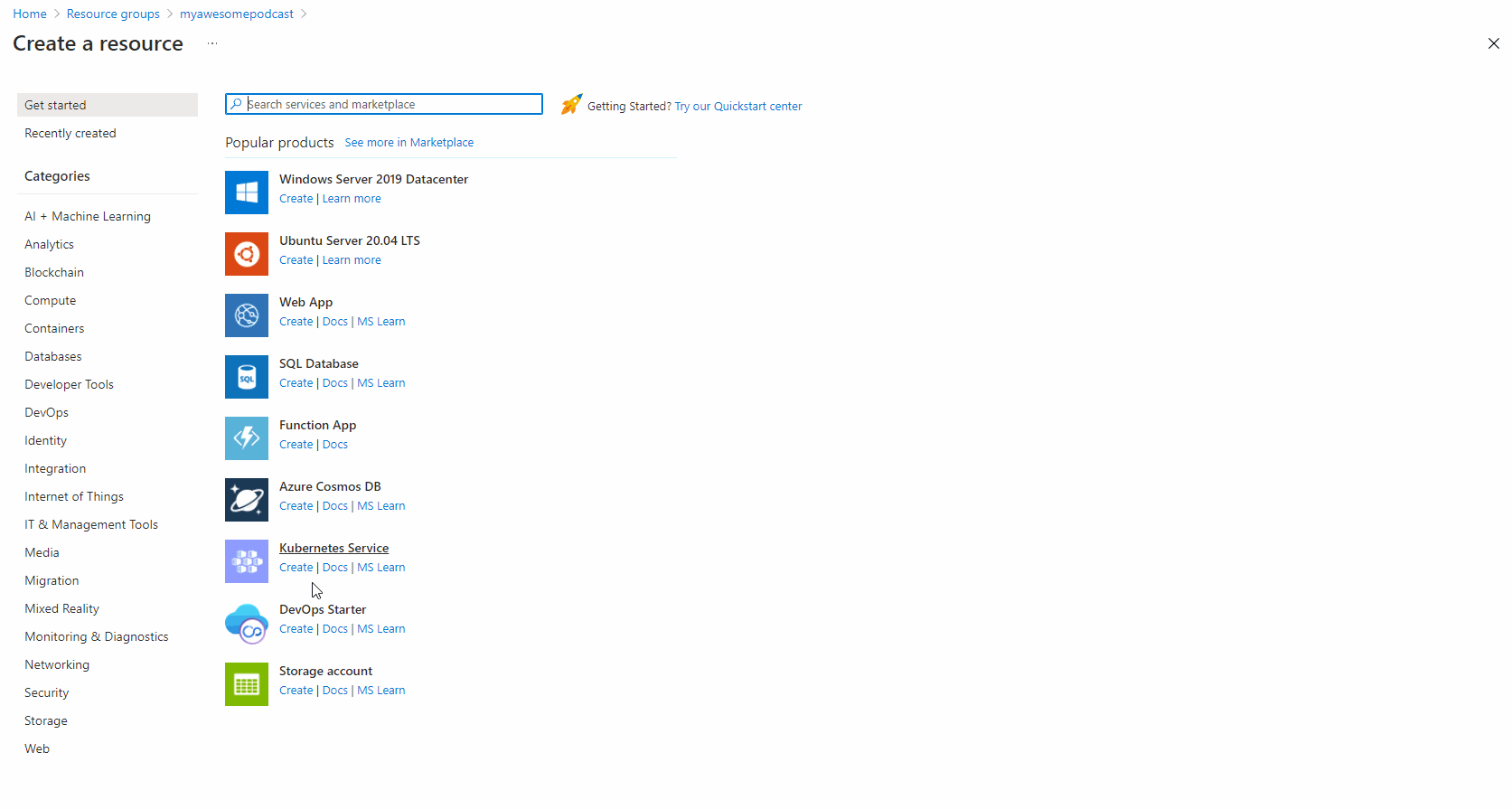1512x809 pixels.
Task: Open the Blockchain category
Action: (54, 272)
